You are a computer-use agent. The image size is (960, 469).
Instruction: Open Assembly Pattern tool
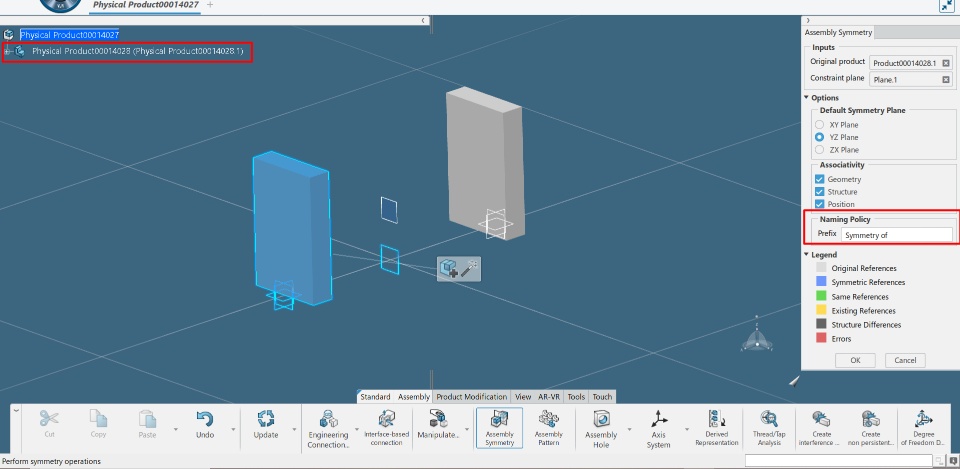(x=549, y=427)
